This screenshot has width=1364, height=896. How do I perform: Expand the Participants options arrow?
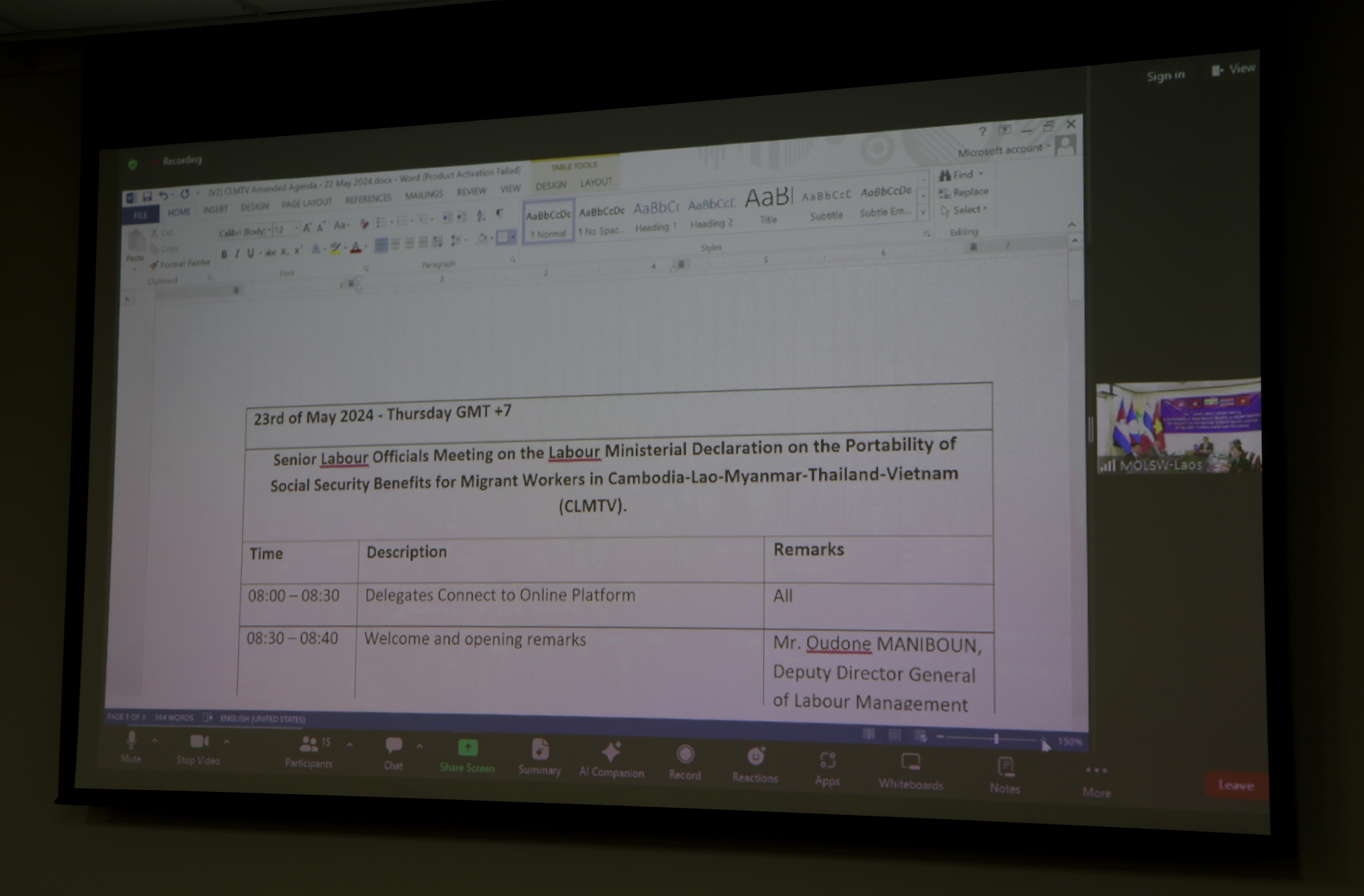coord(349,745)
